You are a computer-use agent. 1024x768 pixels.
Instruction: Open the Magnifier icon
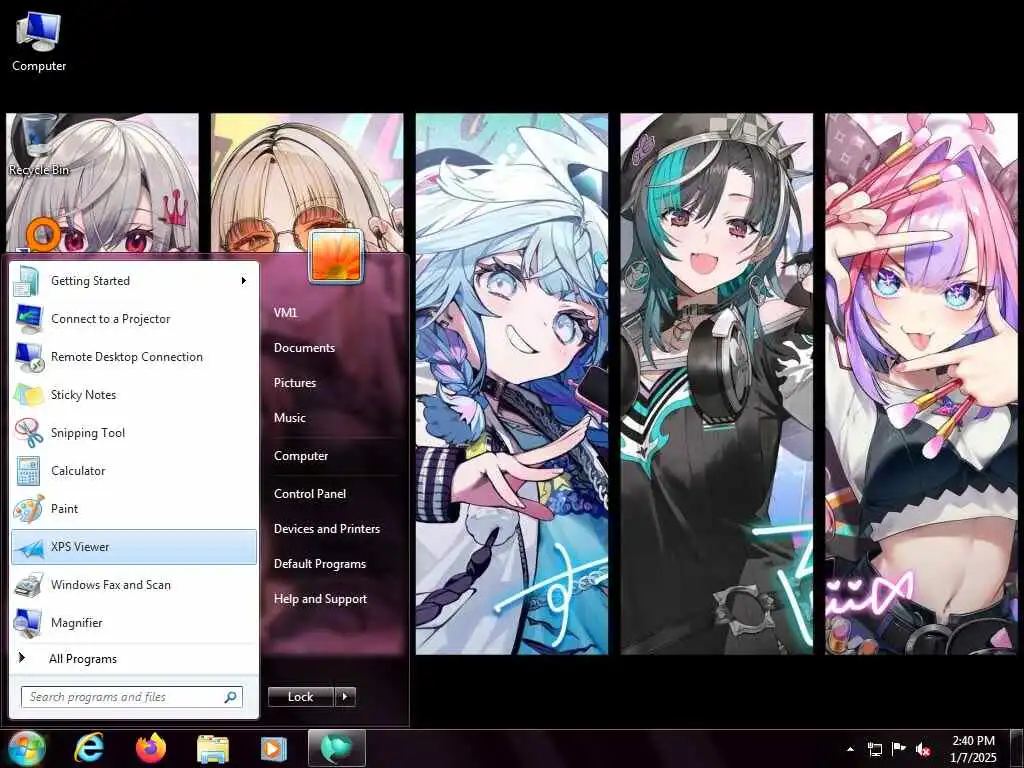coord(28,623)
